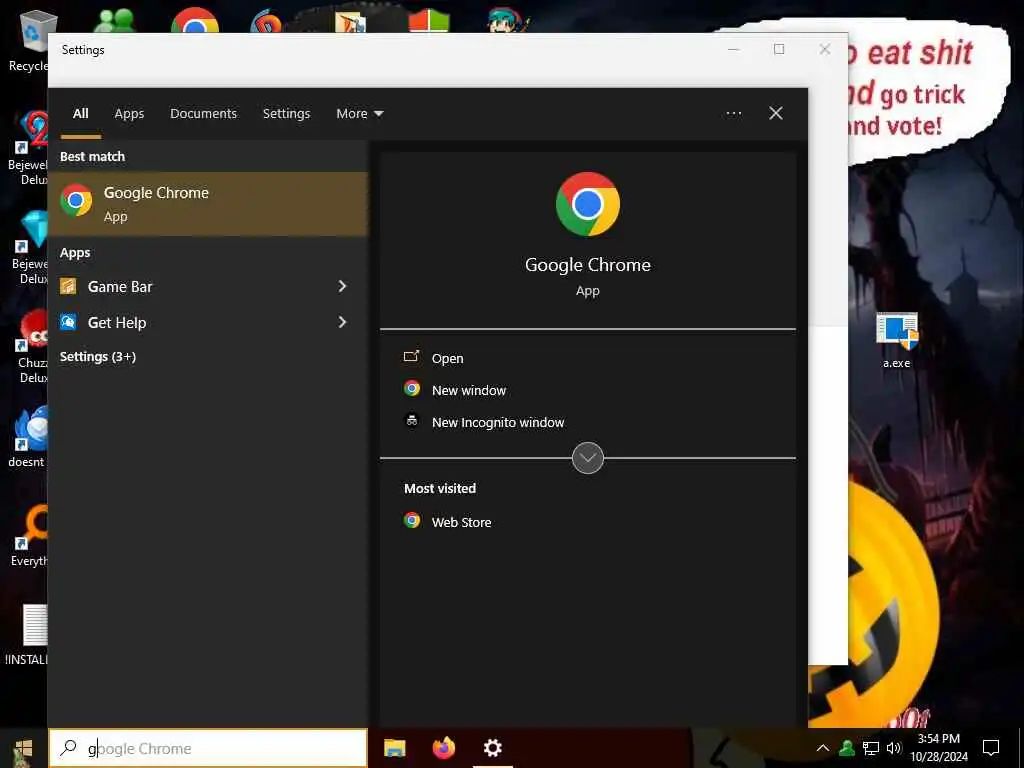Launch Firefox from taskbar

pyautogui.click(x=444, y=748)
